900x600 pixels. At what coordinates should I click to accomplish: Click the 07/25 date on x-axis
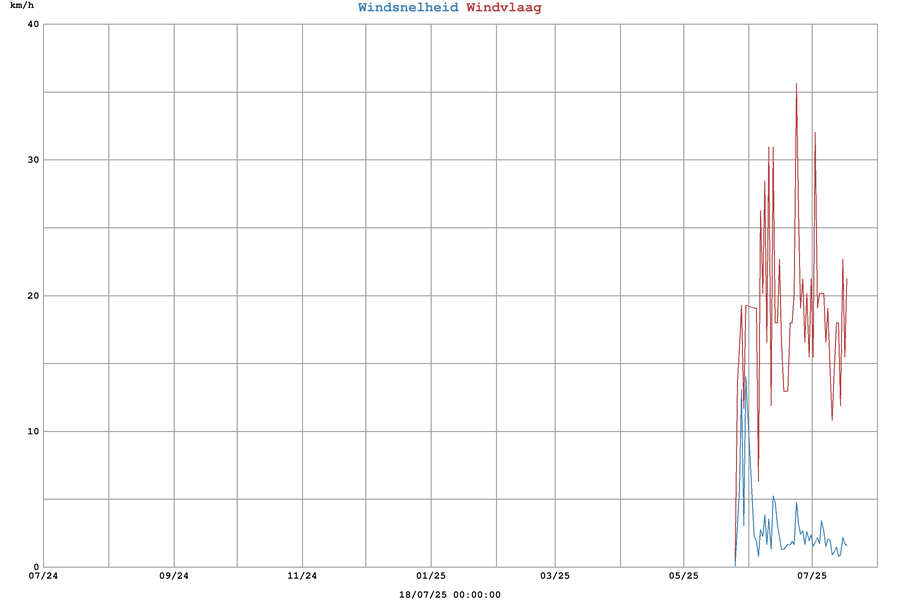pos(812,576)
